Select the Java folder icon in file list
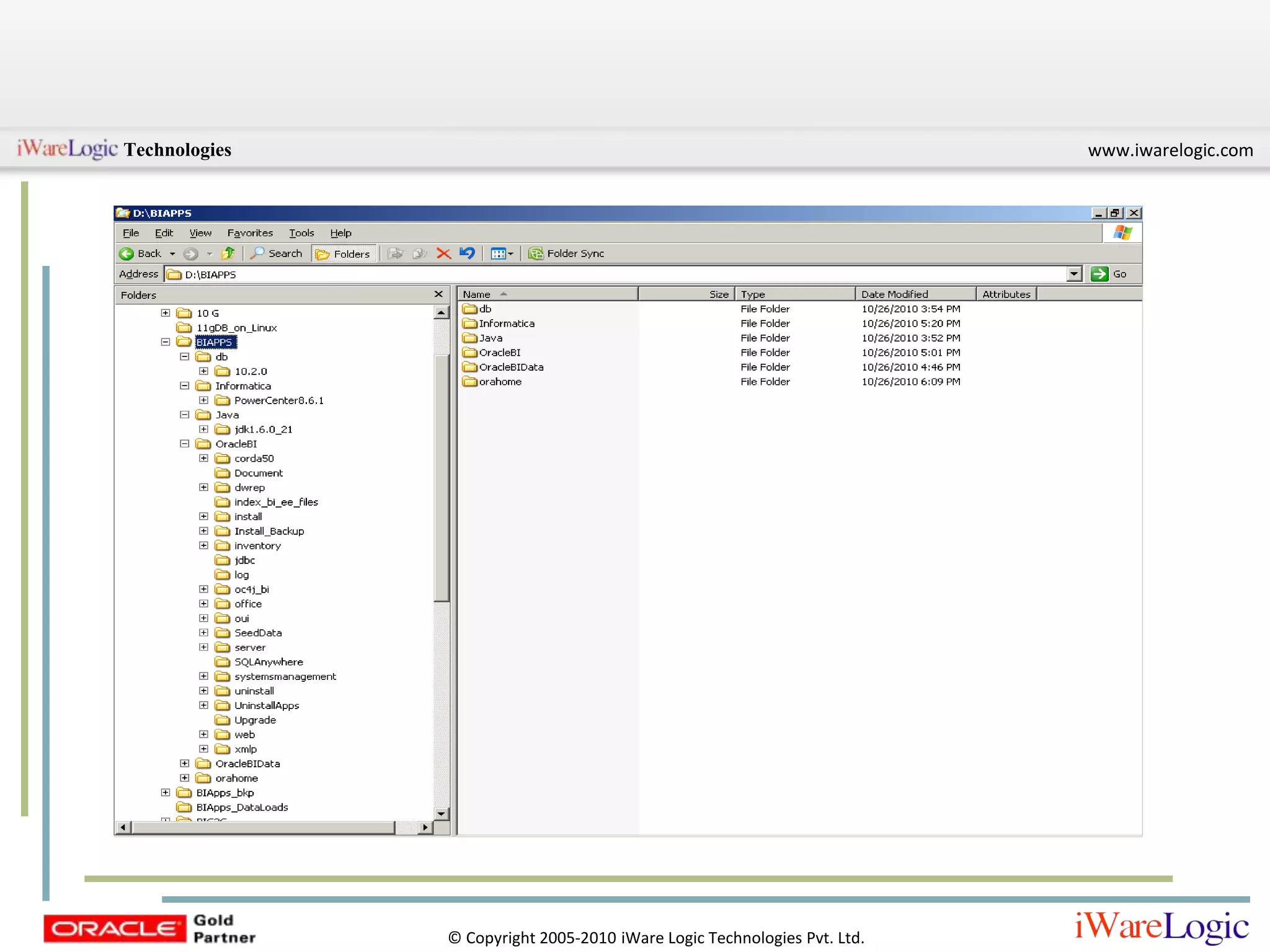 tap(469, 338)
